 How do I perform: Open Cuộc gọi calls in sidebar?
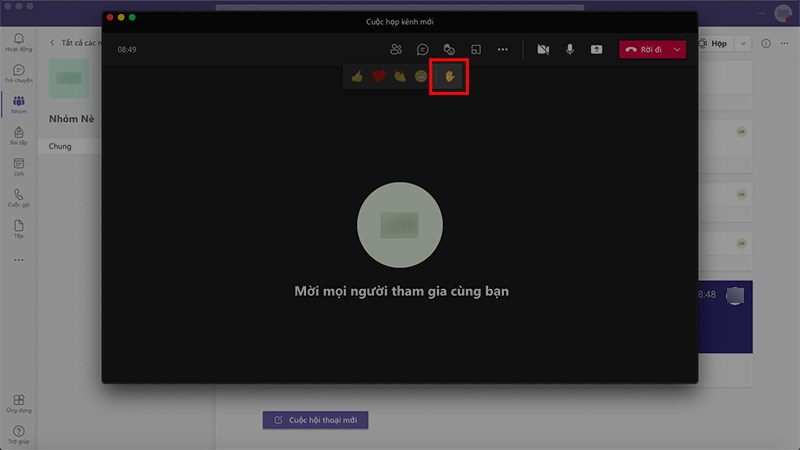19,198
